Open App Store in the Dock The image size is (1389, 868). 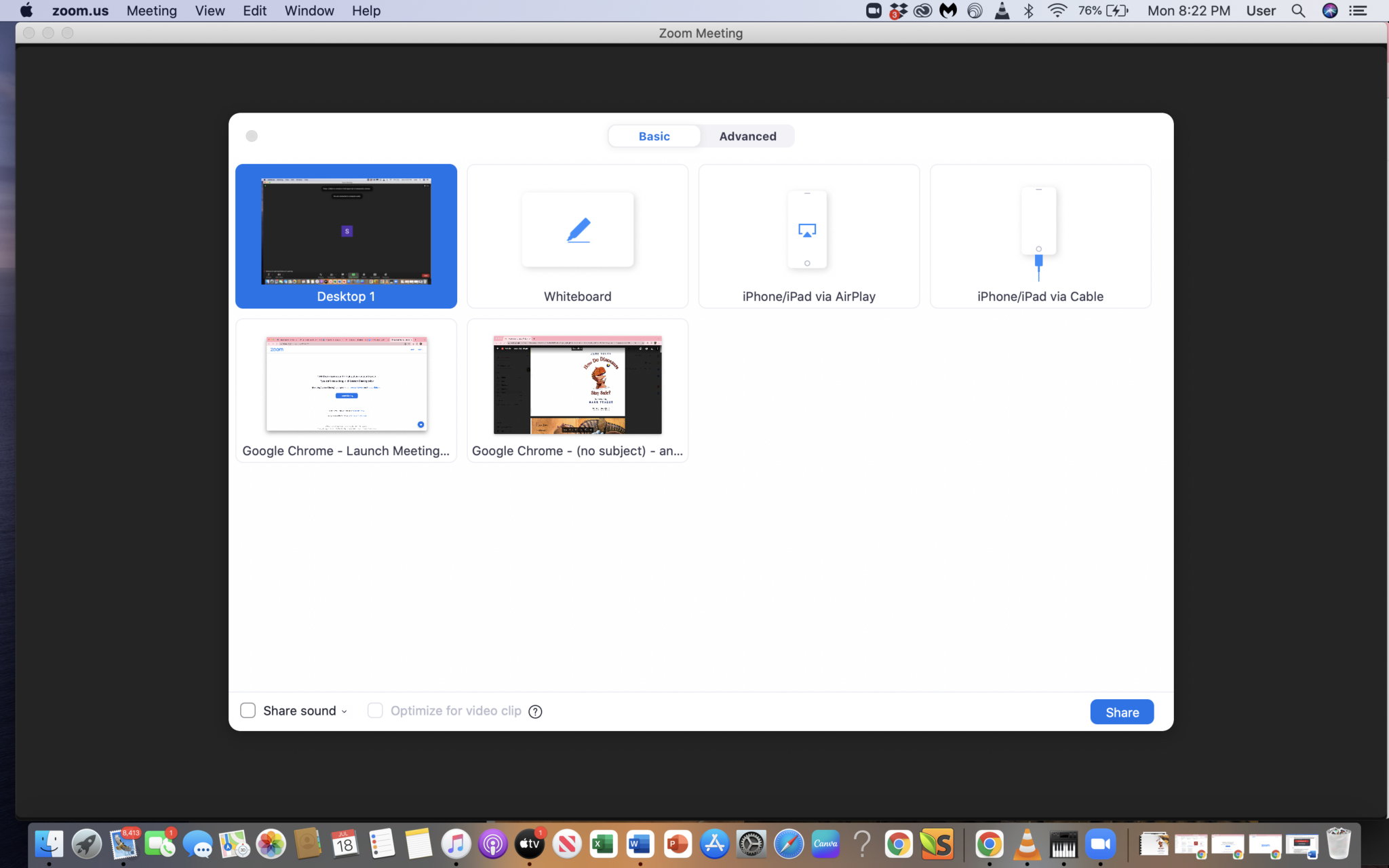point(714,844)
